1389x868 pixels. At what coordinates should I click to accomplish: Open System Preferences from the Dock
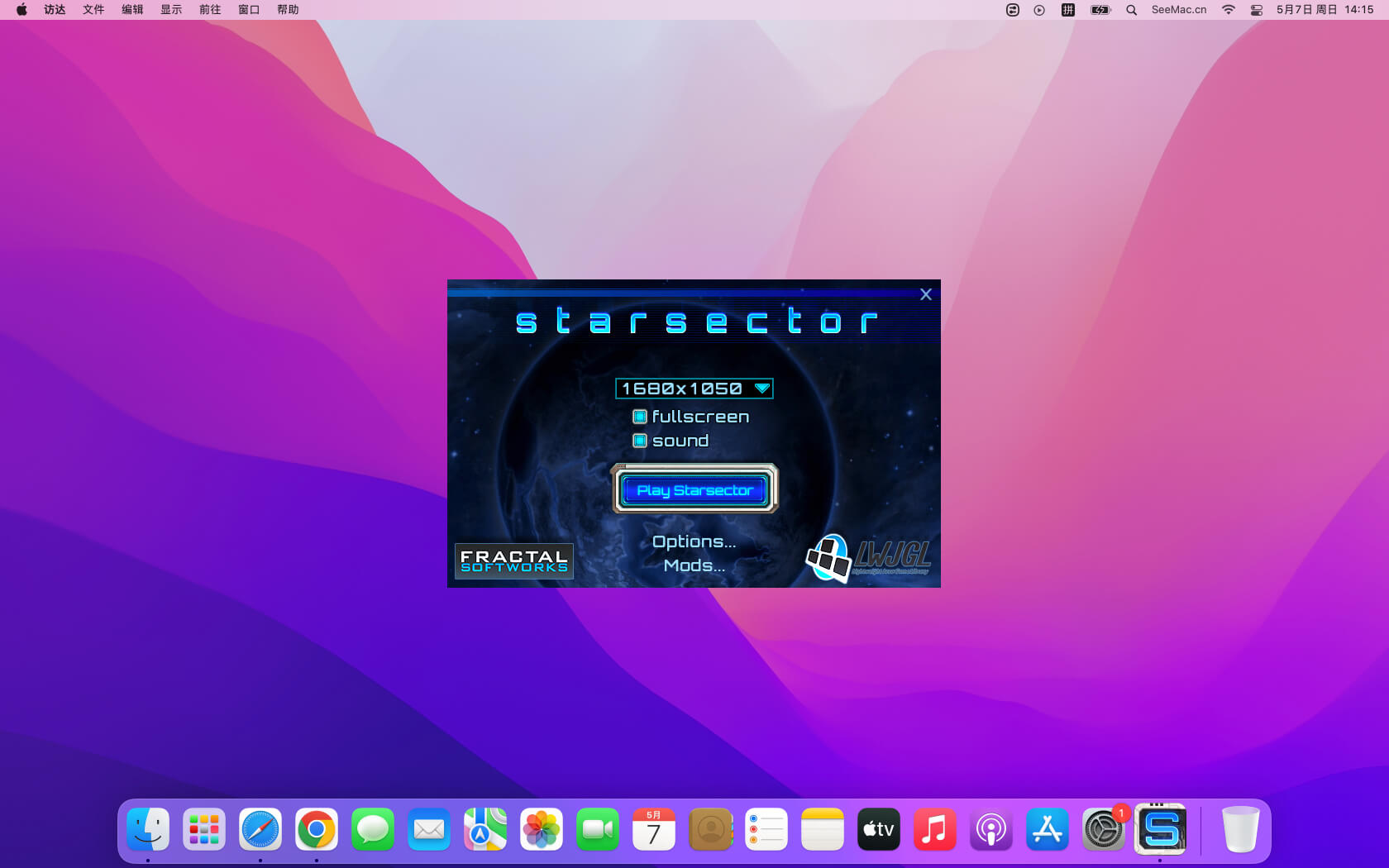tap(1103, 829)
